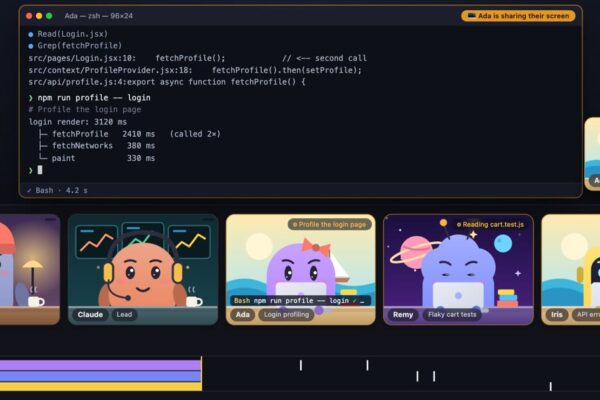Open Claude's video tile with the headset character

coord(143,269)
